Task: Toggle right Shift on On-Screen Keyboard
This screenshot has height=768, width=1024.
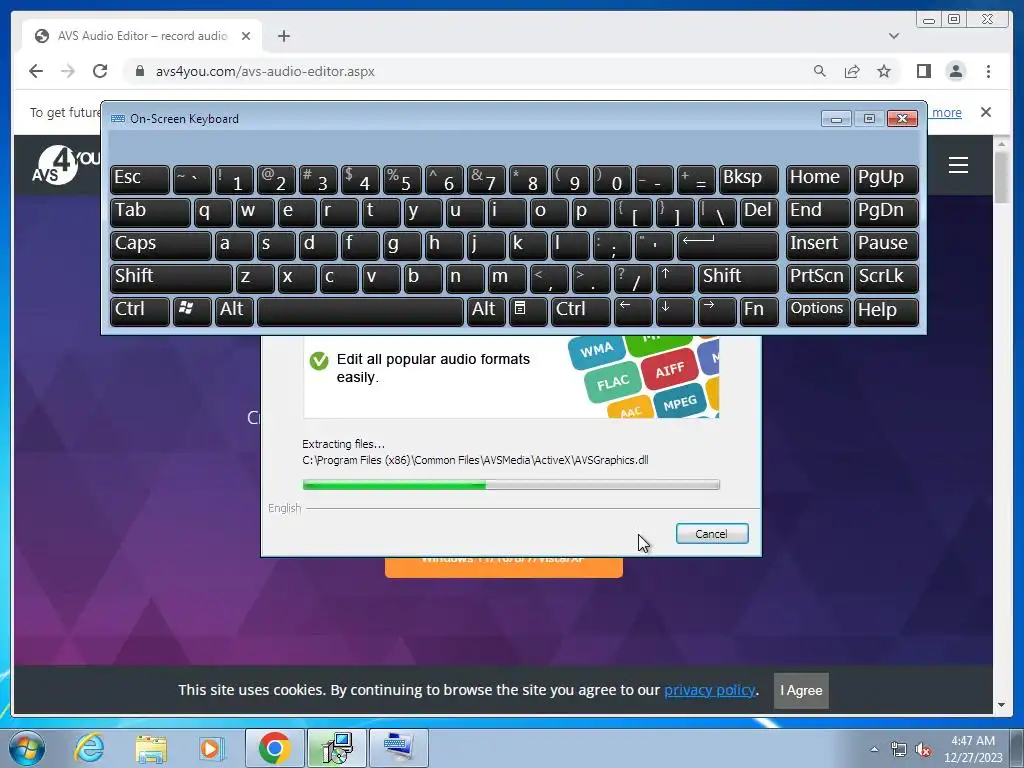Action: coord(738,278)
